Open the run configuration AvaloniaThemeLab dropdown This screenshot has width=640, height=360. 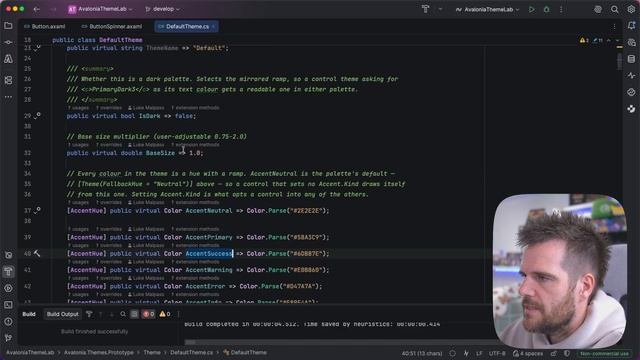point(488,9)
